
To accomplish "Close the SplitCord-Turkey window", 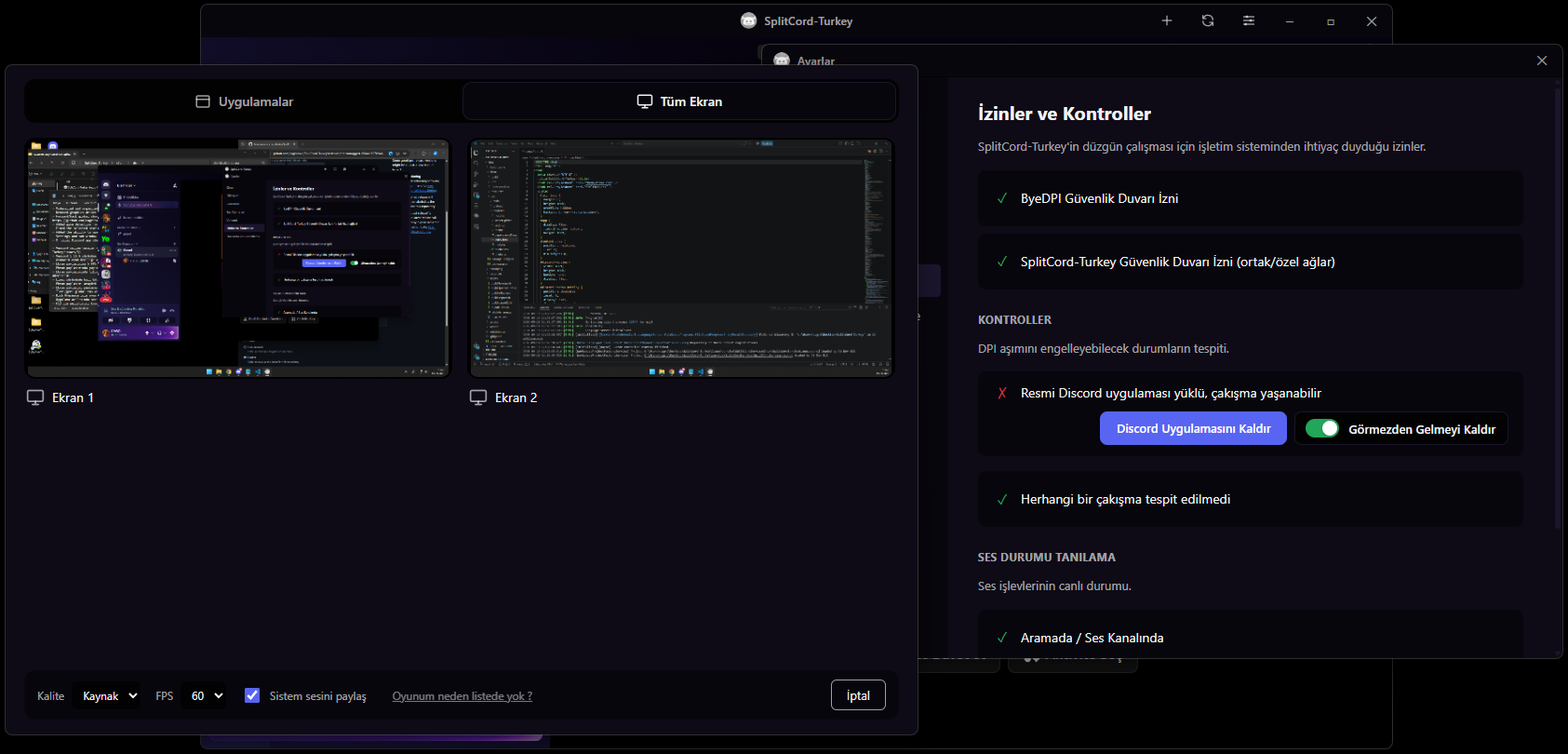I will coord(1372,21).
